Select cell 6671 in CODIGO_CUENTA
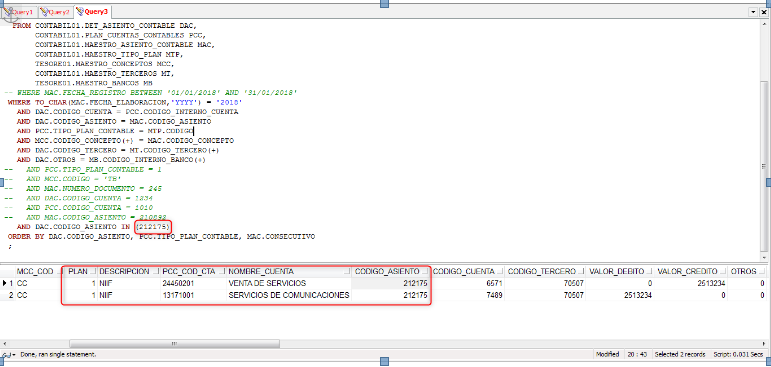The height and width of the screenshot is (367, 771). [468, 283]
